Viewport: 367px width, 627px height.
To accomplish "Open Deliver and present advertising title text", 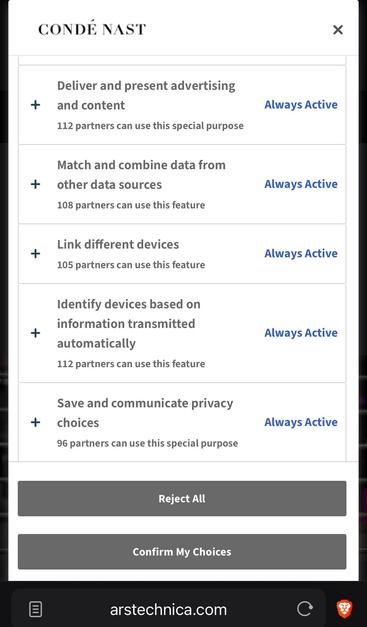I will pyautogui.click(x=146, y=95).
